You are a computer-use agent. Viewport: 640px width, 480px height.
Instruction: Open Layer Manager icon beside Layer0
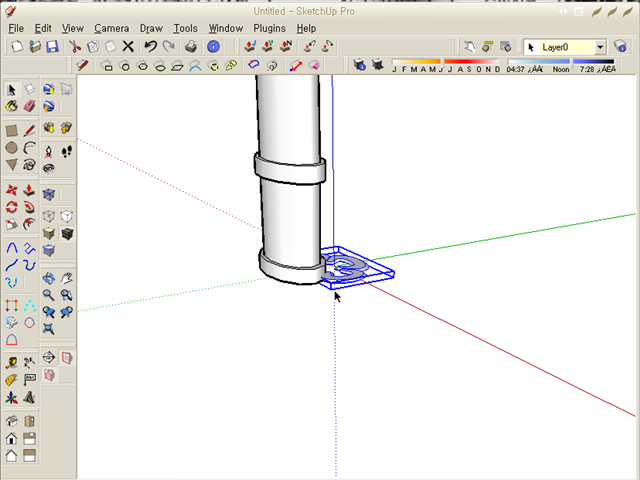point(620,47)
